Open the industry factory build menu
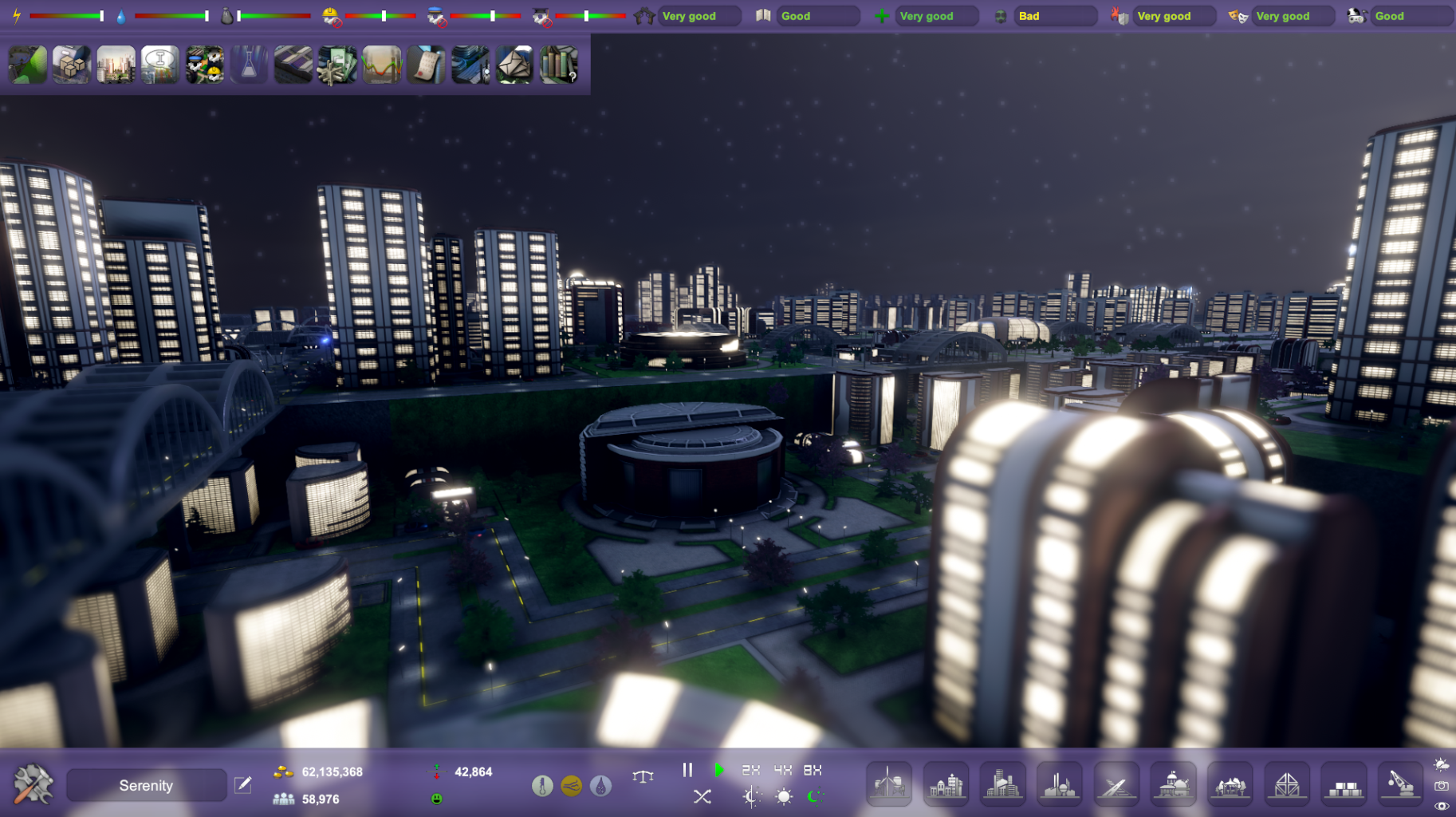Viewport: 1456px width, 817px height. 1060,783
